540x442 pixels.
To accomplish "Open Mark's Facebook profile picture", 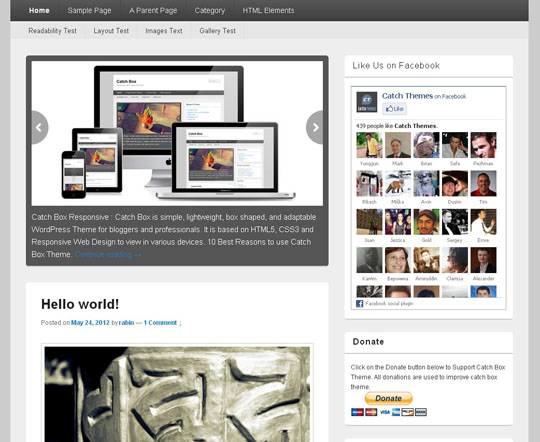I will pos(398,145).
